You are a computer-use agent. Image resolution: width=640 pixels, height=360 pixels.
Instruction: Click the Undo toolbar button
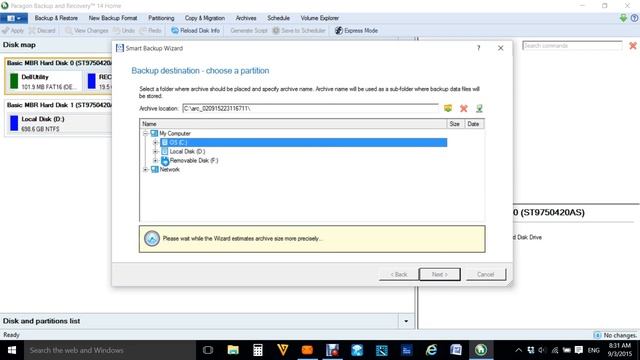124,31
